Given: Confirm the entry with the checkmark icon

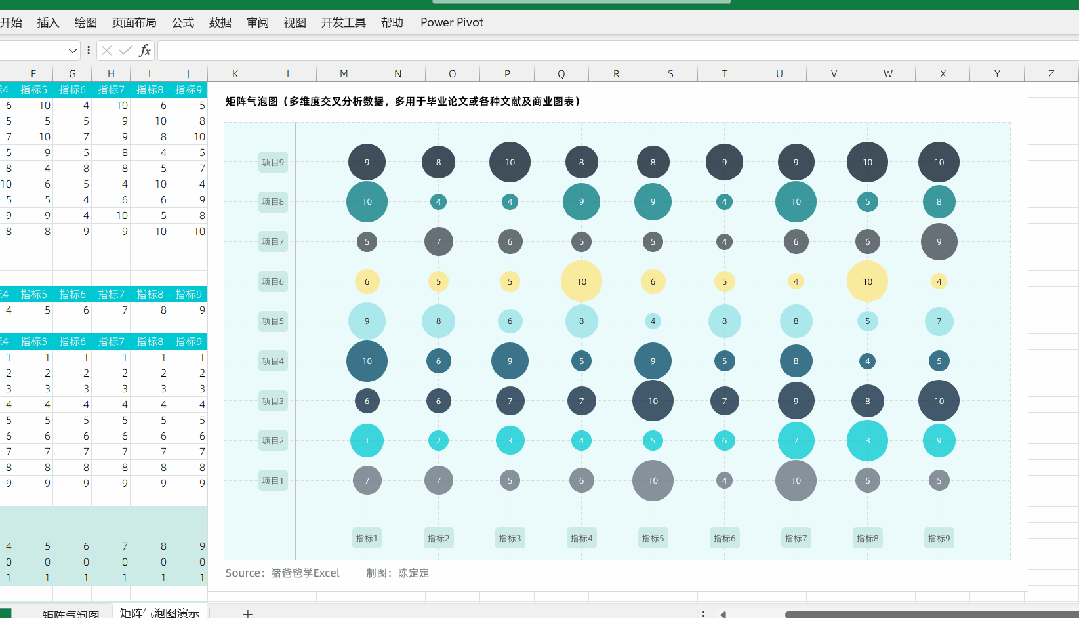Looking at the screenshot, I should [125, 50].
